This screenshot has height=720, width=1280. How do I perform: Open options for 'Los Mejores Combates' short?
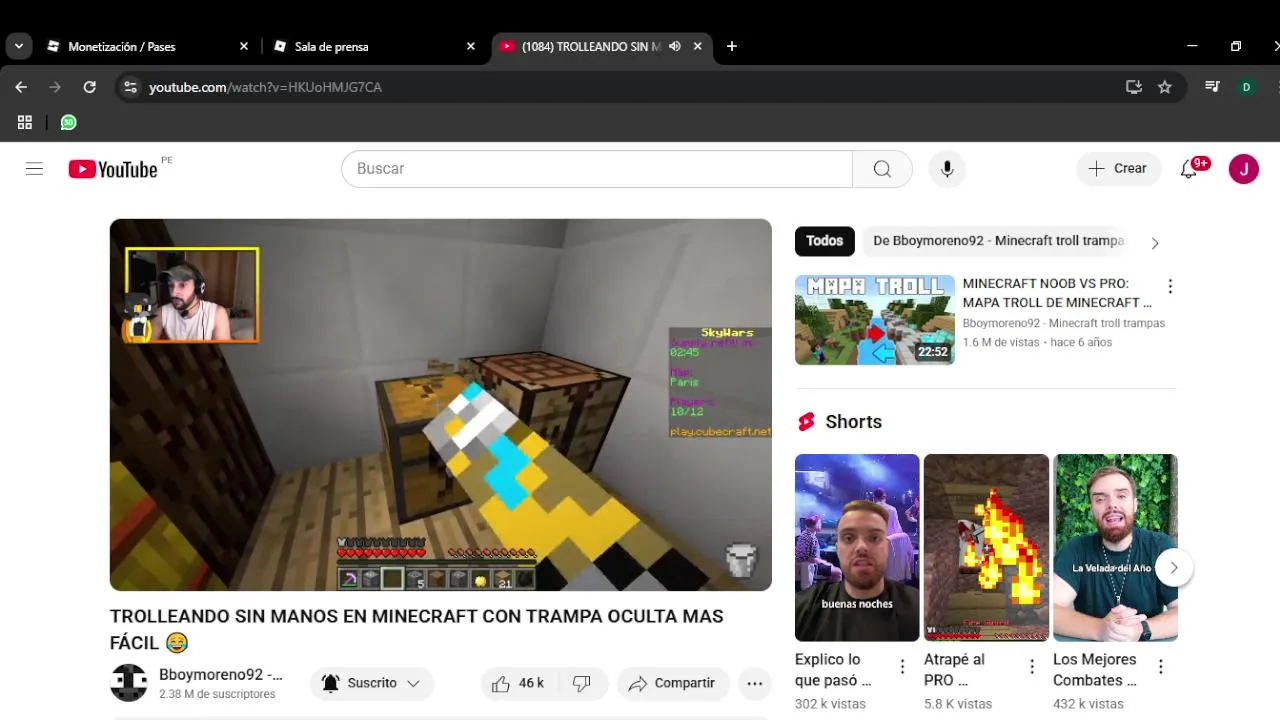[1161, 667]
